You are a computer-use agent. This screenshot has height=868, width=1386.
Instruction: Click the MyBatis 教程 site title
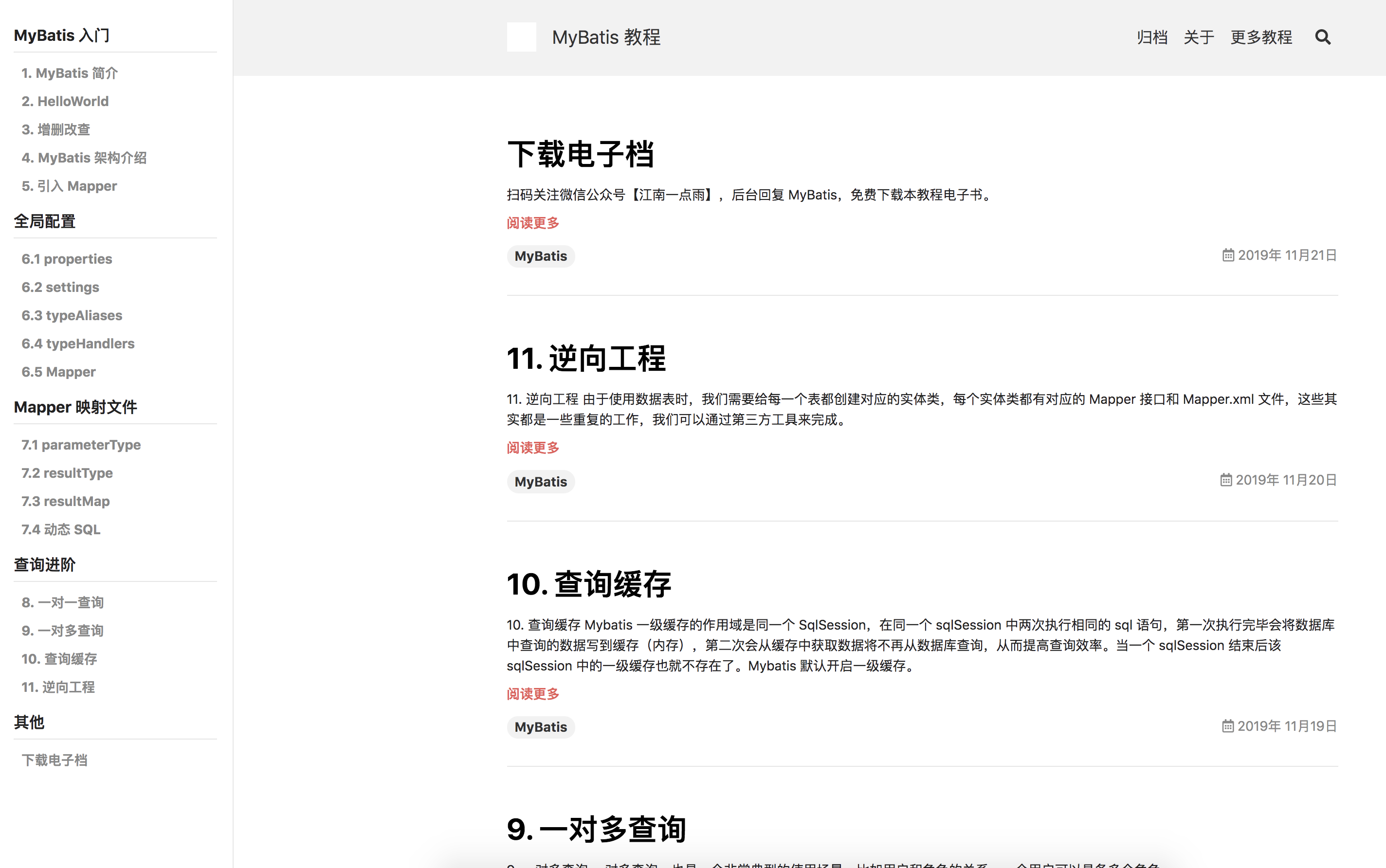pos(606,37)
